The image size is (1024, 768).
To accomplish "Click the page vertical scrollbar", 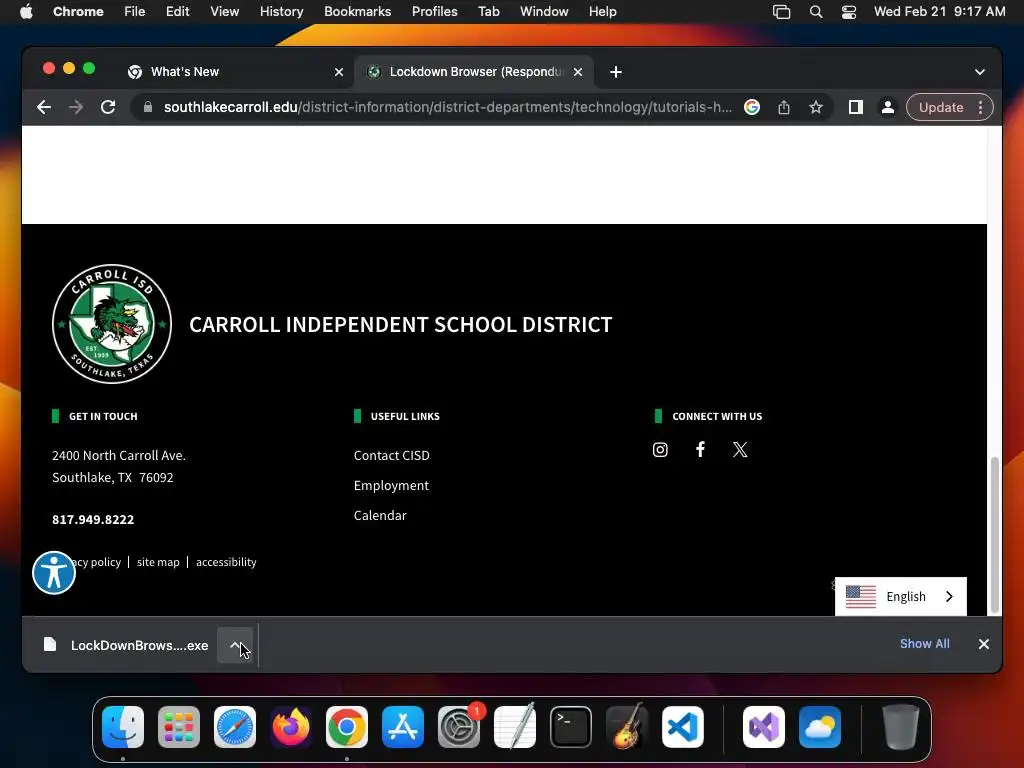I will [995, 534].
